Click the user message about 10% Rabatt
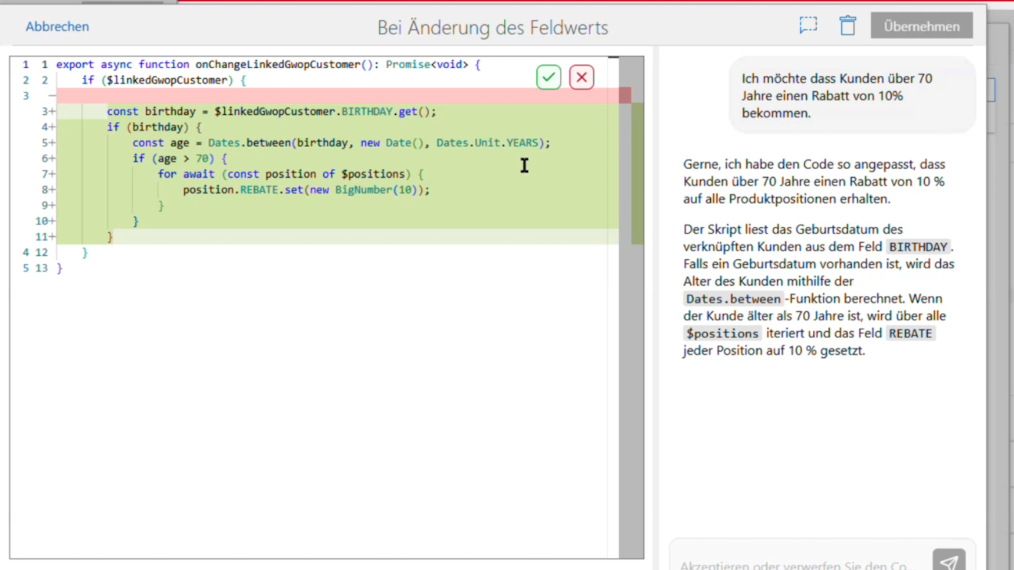The width and height of the screenshot is (1014, 570). pyautogui.click(x=852, y=96)
